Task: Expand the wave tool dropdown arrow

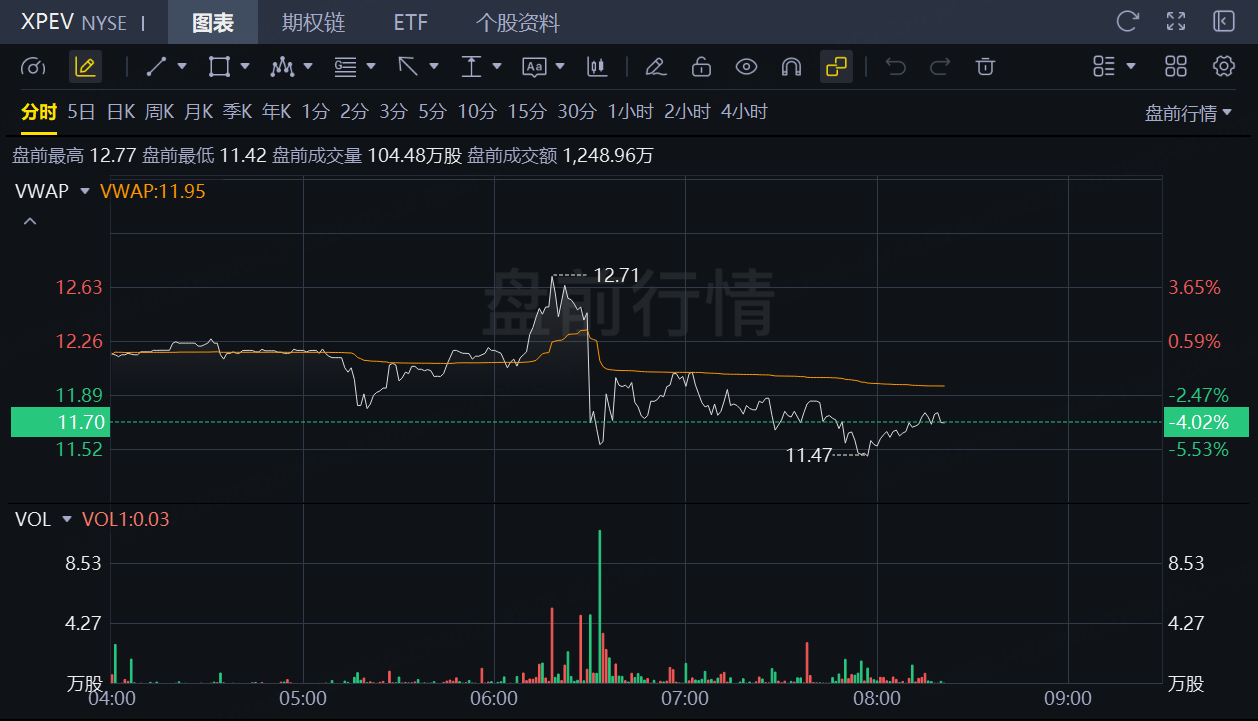Action: (x=308, y=67)
